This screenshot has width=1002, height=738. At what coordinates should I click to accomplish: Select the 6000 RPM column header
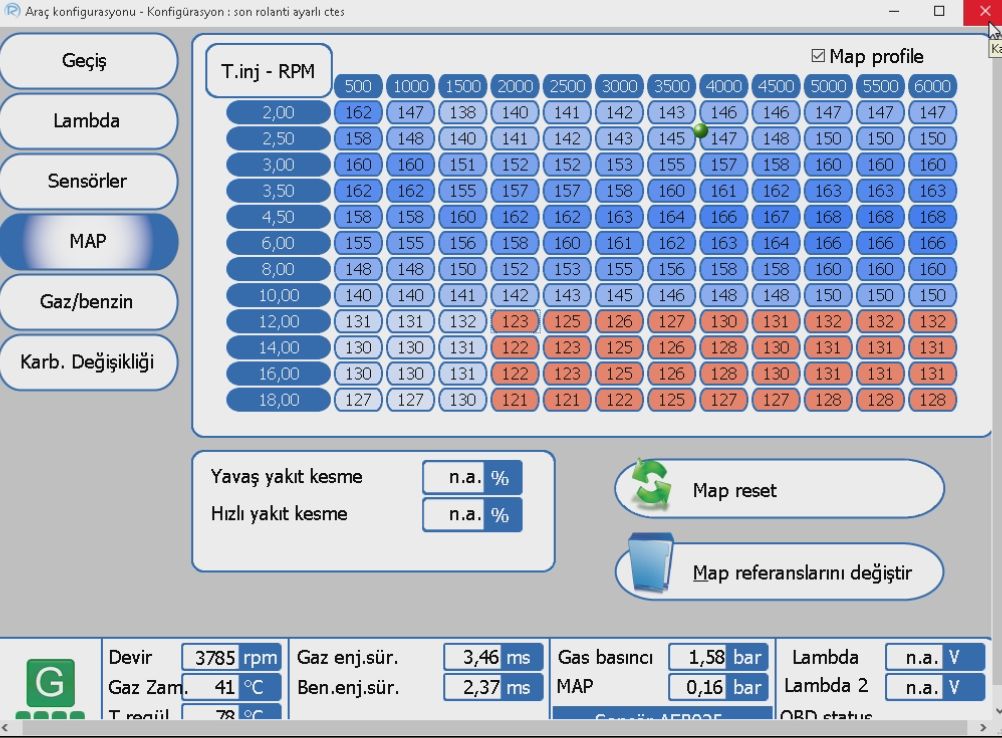[932, 87]
